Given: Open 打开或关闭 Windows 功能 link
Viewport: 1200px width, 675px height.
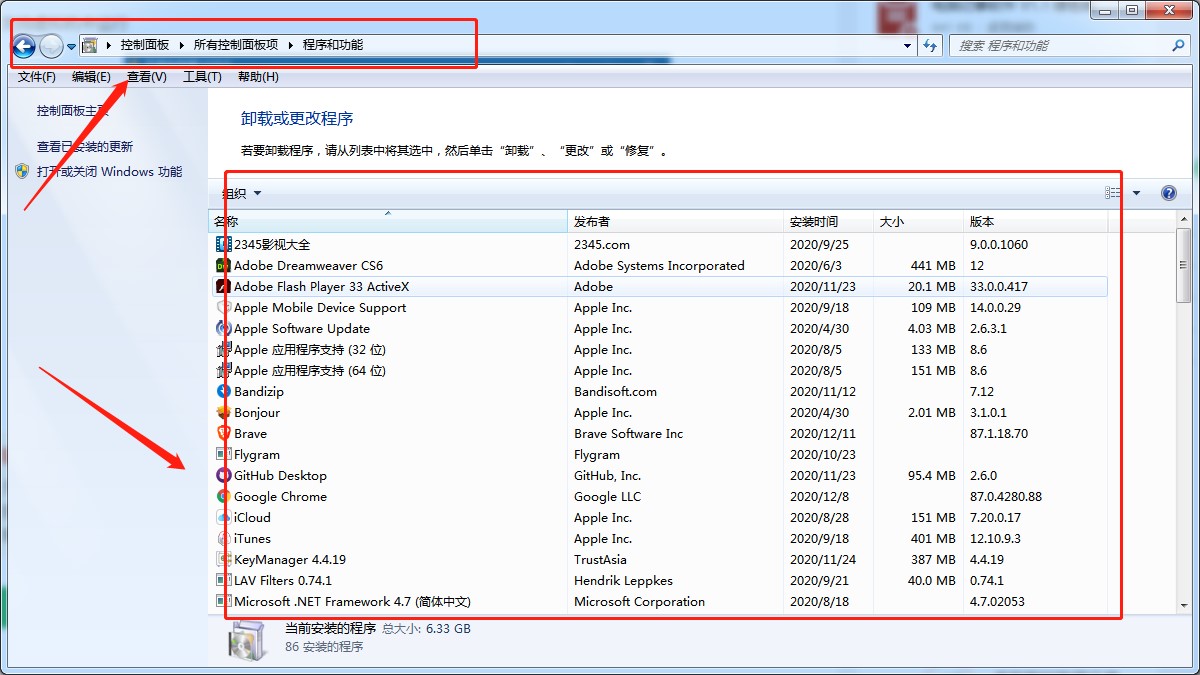Looking at the screenshot, I should [x=109, y=171].
